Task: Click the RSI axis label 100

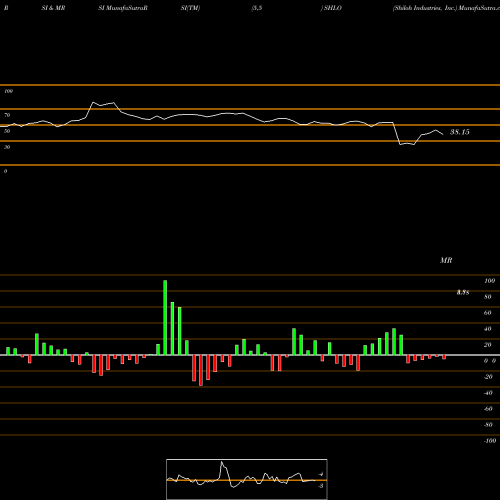Action: click(x=8, y=91)
